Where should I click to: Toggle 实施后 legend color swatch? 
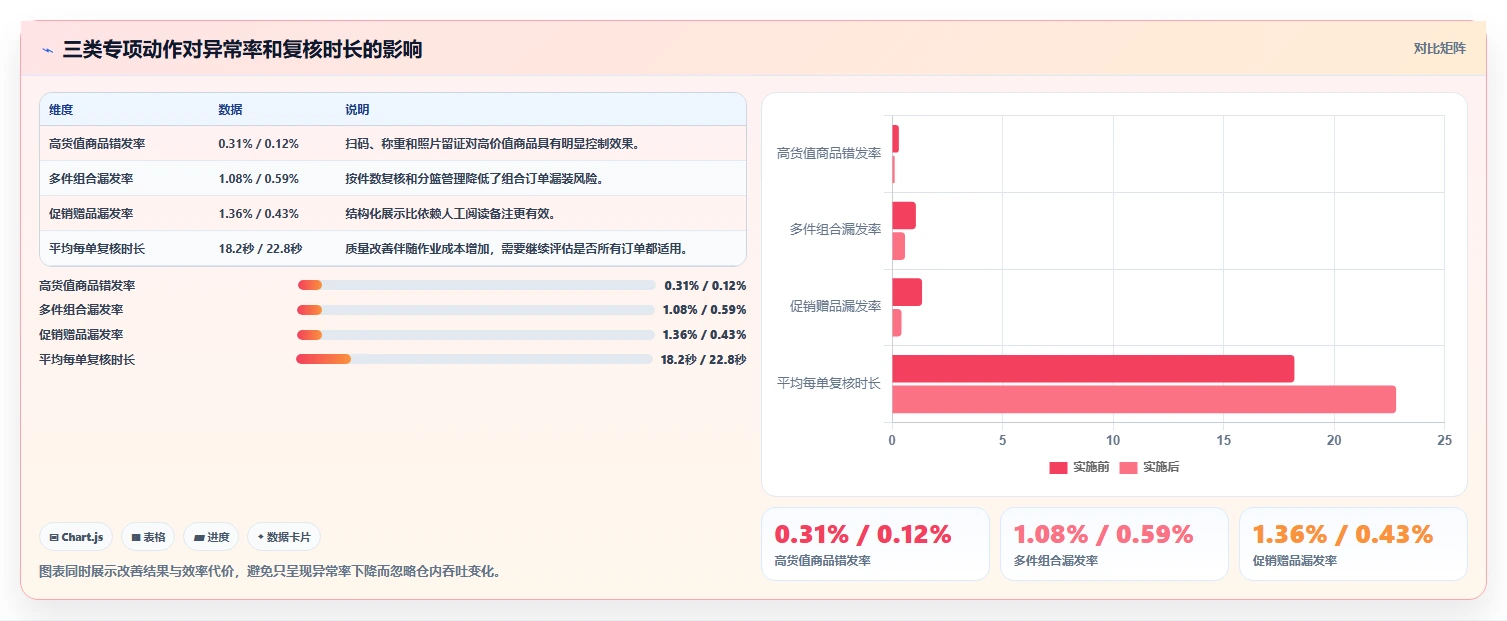(1128, 467)
